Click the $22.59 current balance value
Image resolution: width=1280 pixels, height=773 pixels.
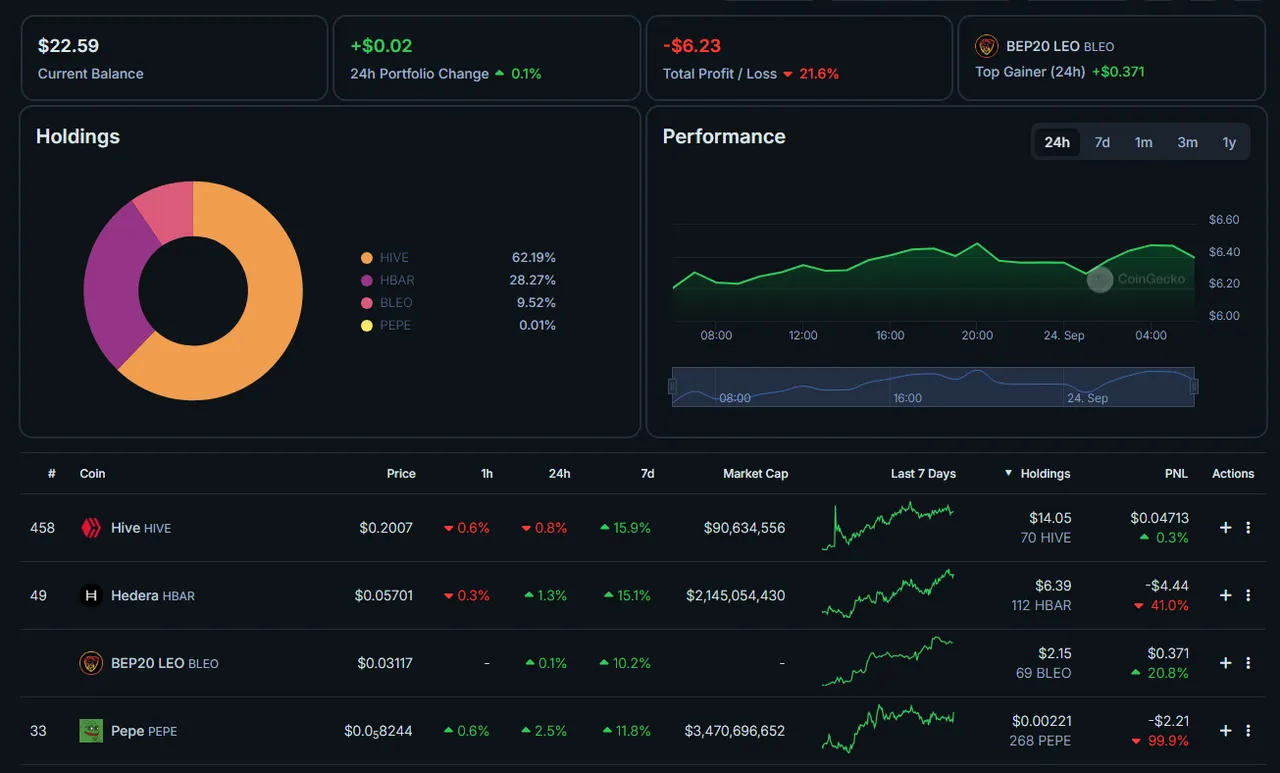[68, 46]
